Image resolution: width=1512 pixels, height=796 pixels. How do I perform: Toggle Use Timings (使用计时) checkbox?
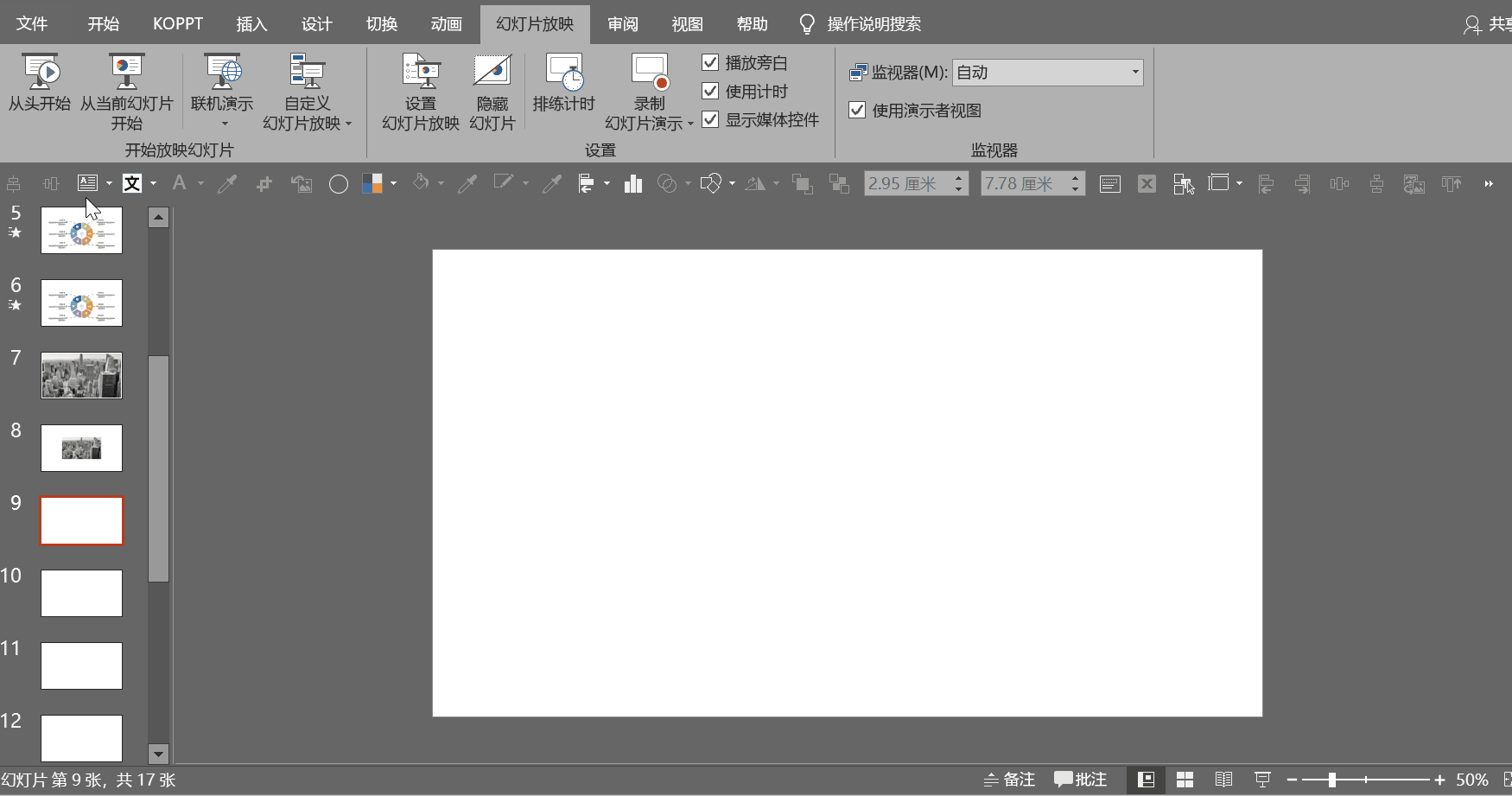click(711, 91)
